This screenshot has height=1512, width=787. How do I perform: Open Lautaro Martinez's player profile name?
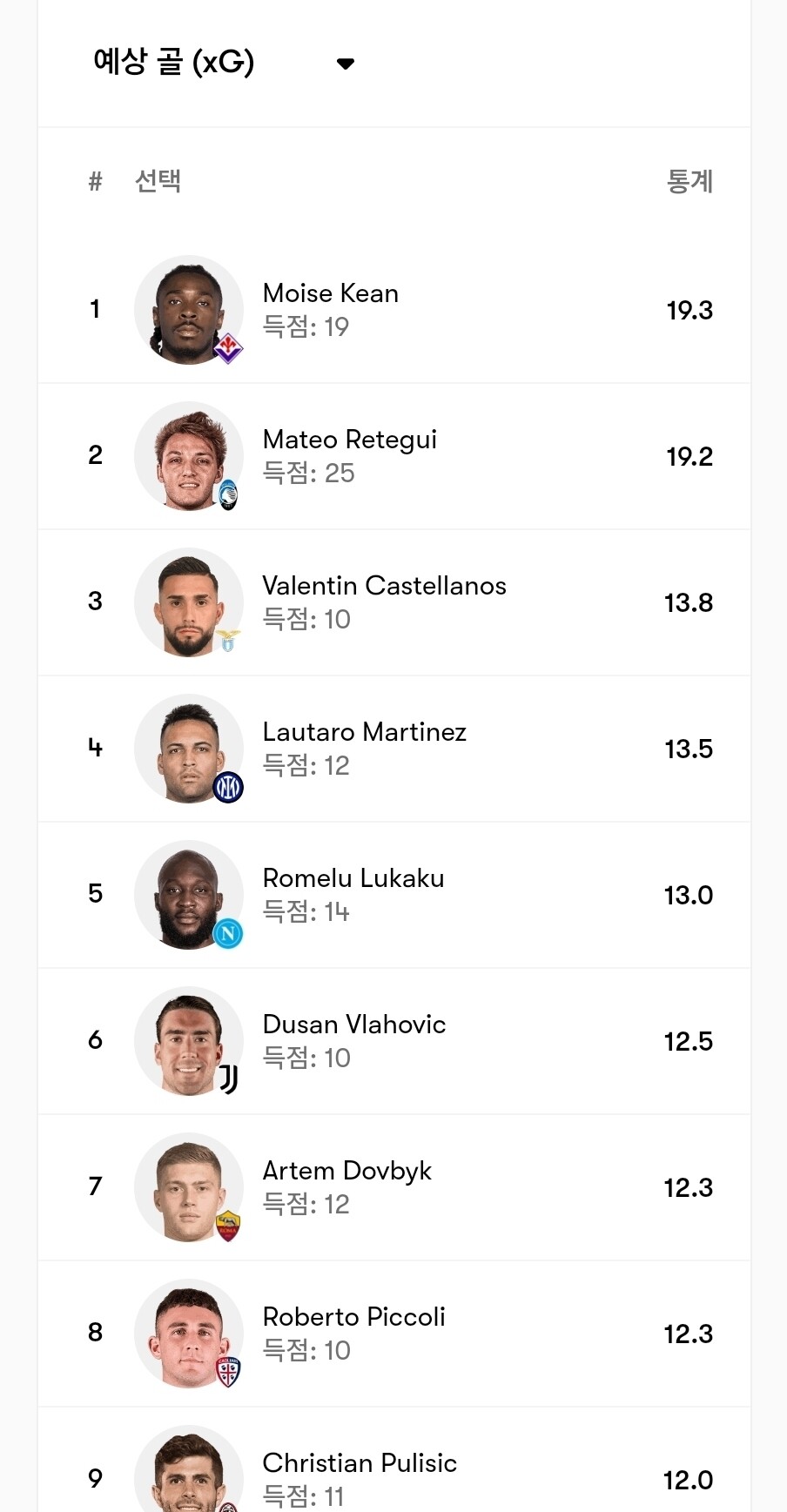tap(364, 732)
